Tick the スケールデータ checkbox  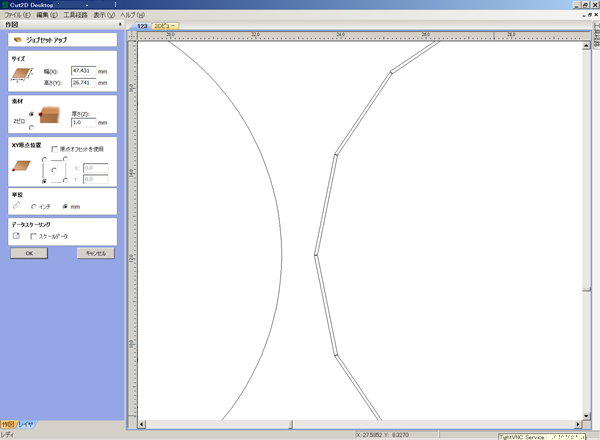(x=33, y=237)
